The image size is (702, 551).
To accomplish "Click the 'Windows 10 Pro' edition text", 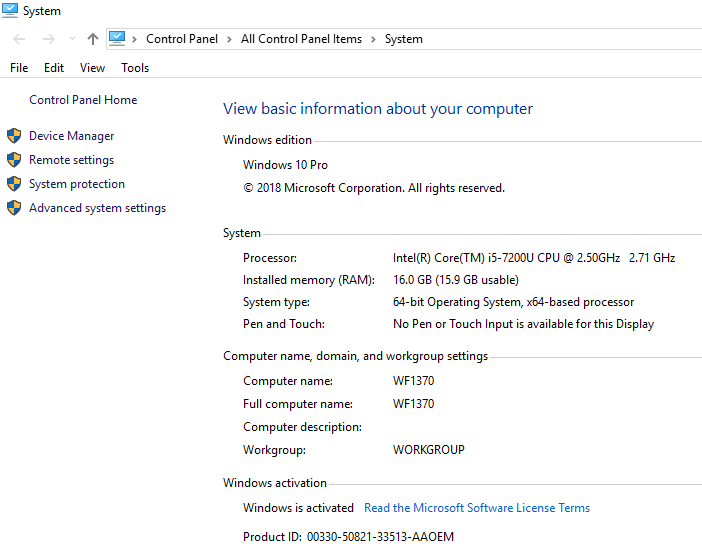I will coord(285,165).
